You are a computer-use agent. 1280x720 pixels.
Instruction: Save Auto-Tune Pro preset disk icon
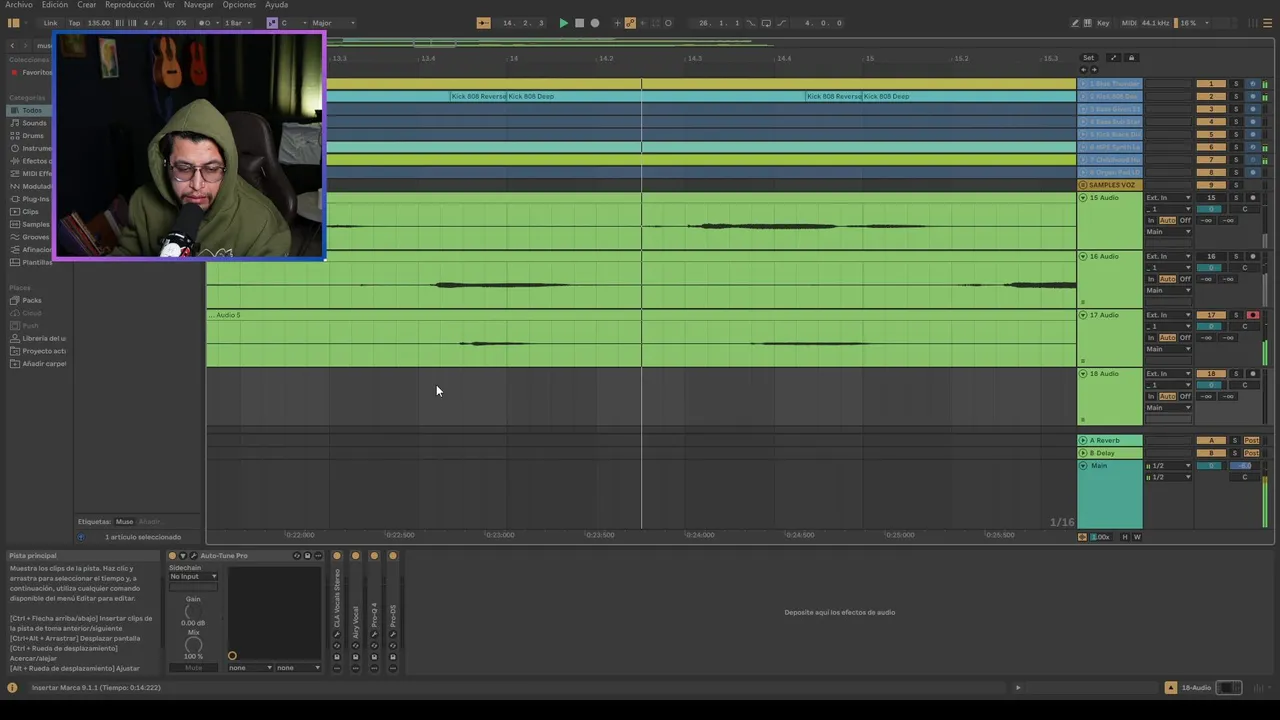308,556
